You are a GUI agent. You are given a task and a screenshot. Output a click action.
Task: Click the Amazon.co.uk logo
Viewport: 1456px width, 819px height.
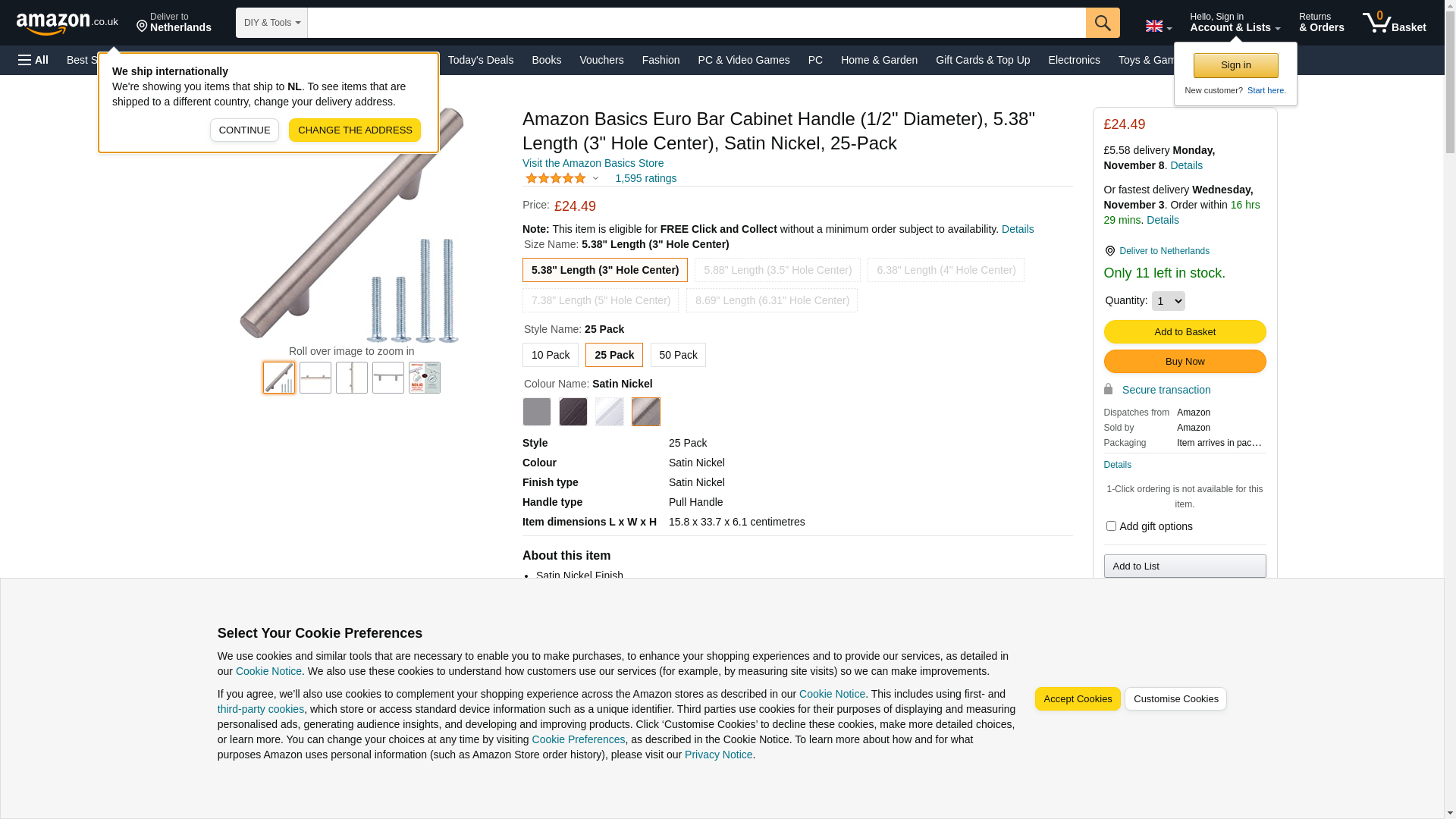67,24
